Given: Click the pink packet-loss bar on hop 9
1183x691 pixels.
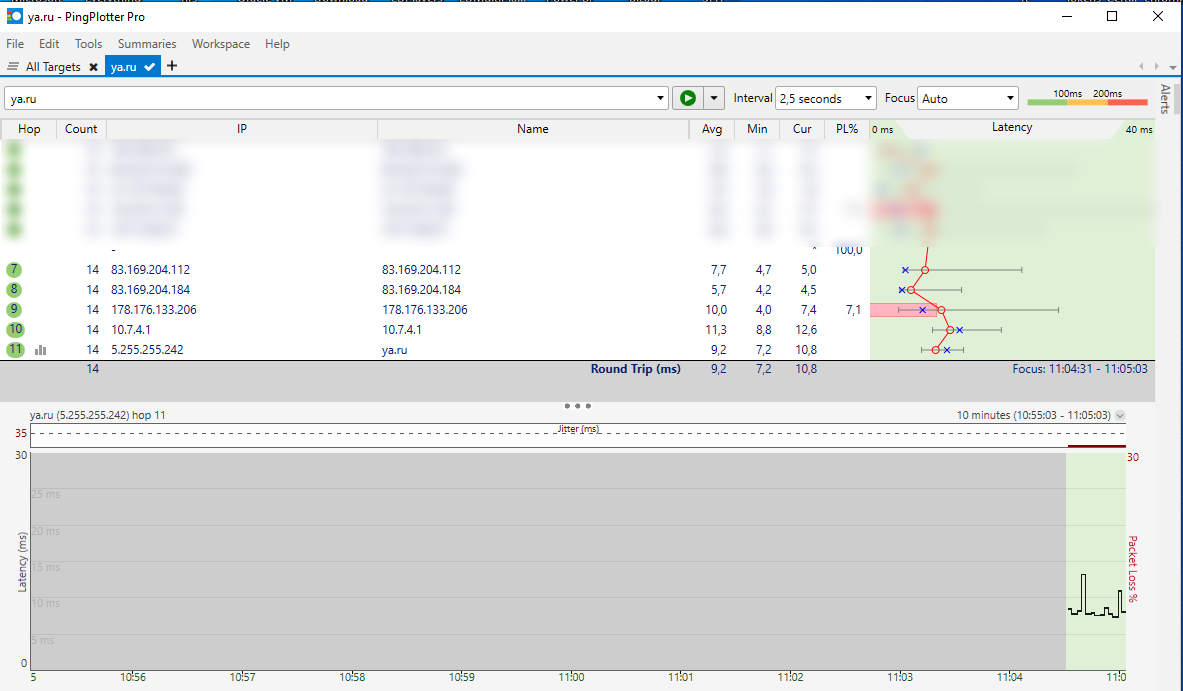Looking at the screenshot, I should pyautogui.click(x=903, y=310).
